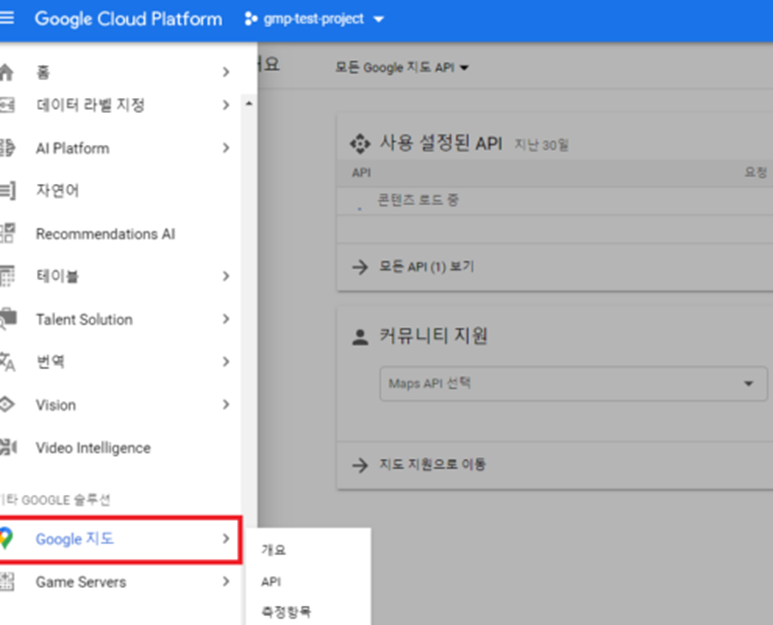This screenshot has width=773, height=625.
Task: Open the 모든 API (1) 보기 link
Action: 426,267
